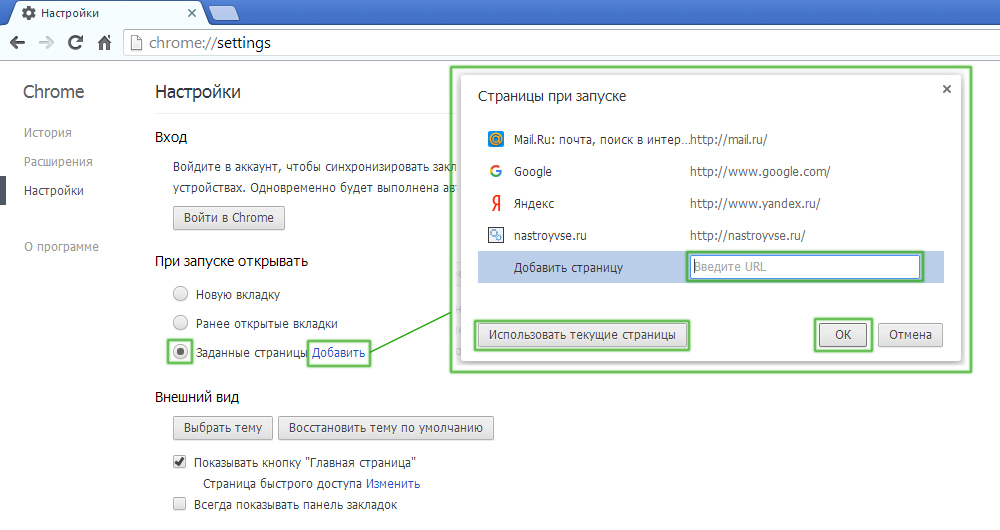This screenshot has height=530, width=1000.
Task: Open a new tab with the new-tab button
Action: [x=224, y=13]
